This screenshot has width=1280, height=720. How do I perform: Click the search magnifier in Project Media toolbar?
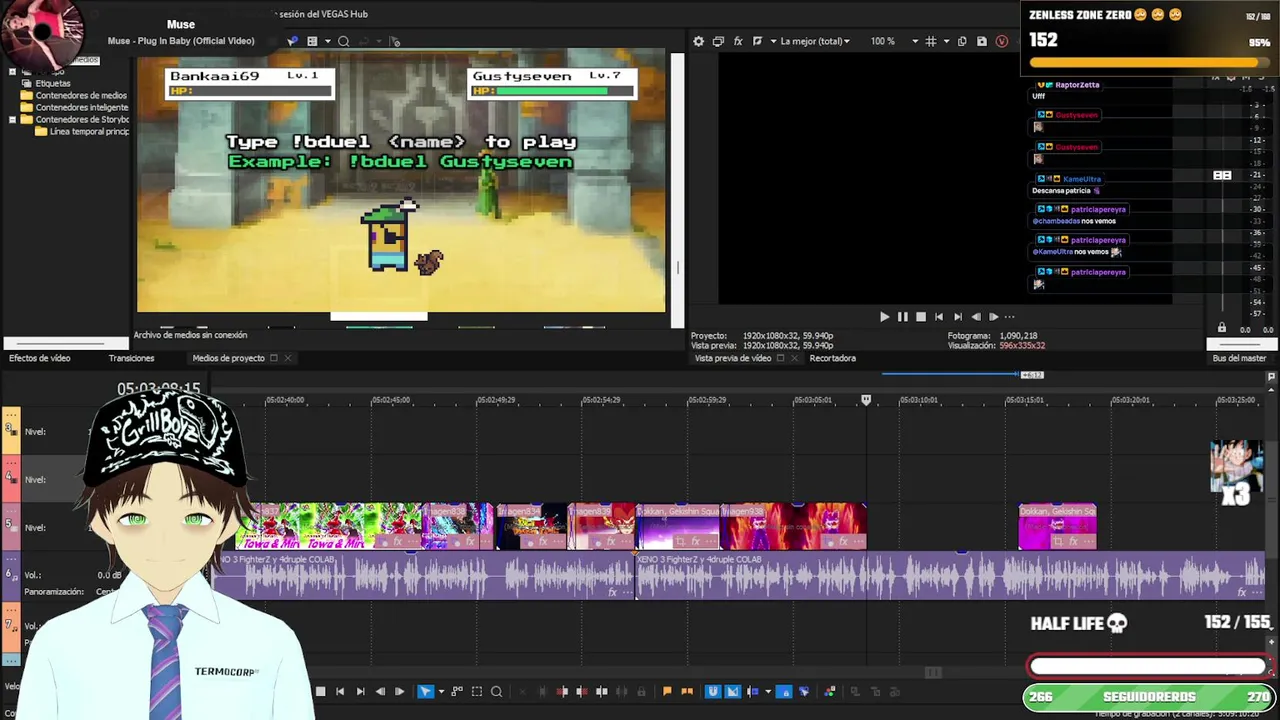[x=343, y=41]
